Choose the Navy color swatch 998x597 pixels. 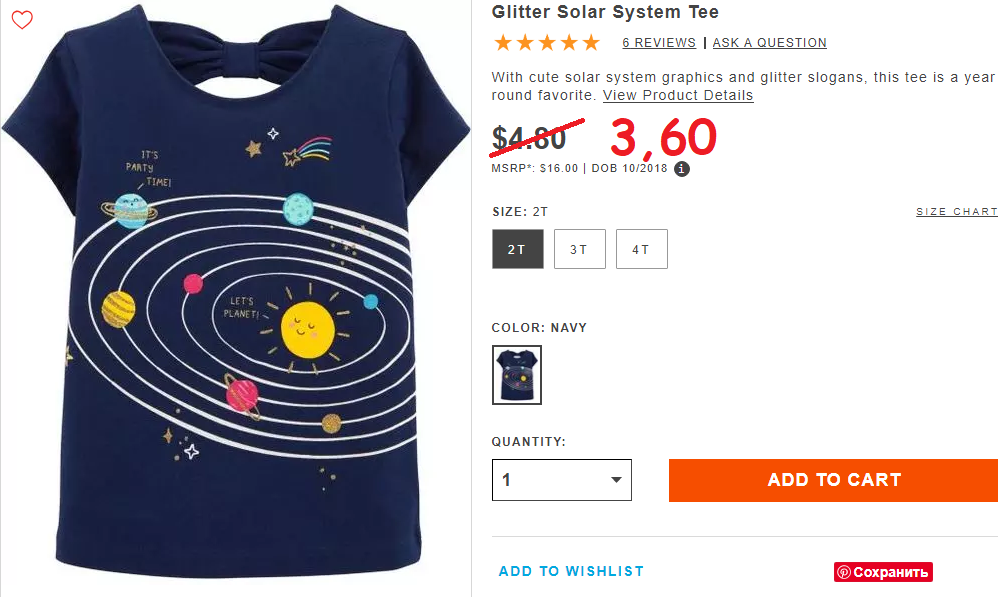click(x=517, y=375)
